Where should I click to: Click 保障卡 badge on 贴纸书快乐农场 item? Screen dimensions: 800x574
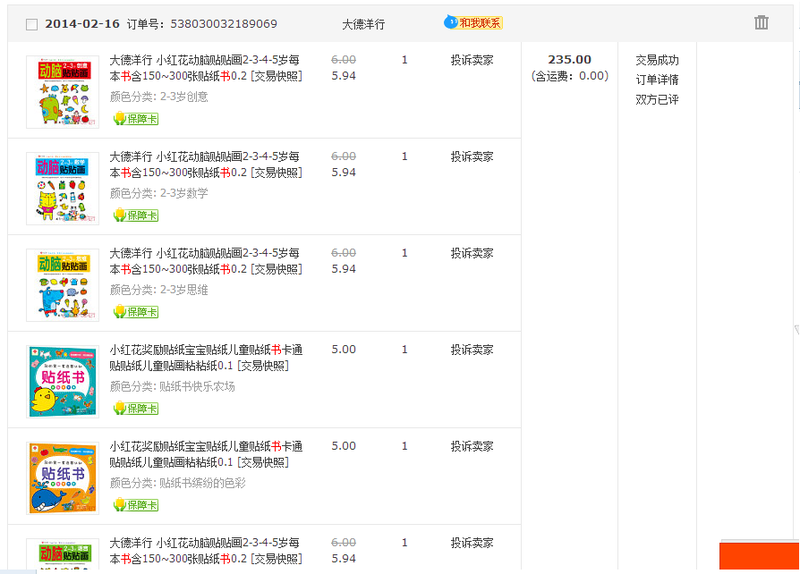point(136,408)
